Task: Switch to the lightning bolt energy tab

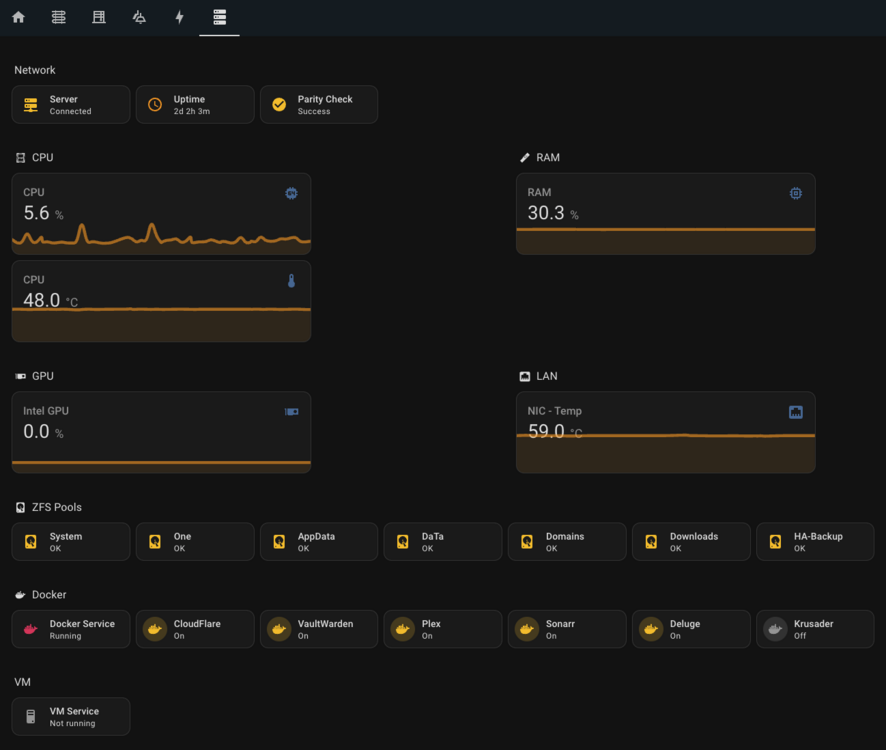Action: (179, 18)
